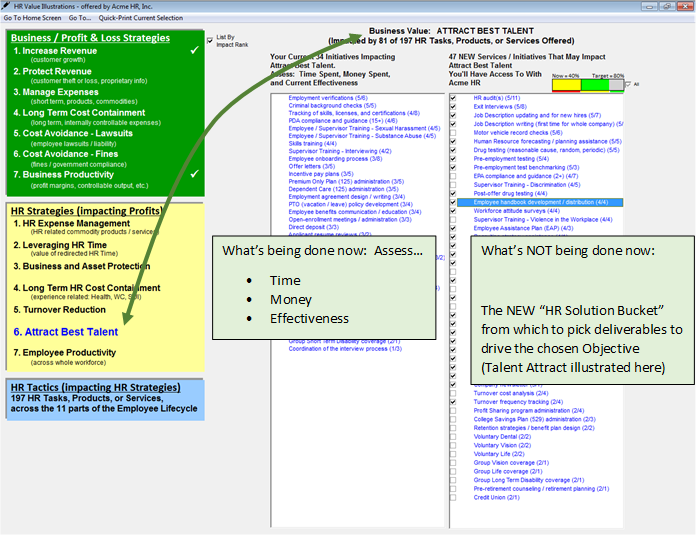Open the Go To Home Screen menu

(x=34, y=18)
